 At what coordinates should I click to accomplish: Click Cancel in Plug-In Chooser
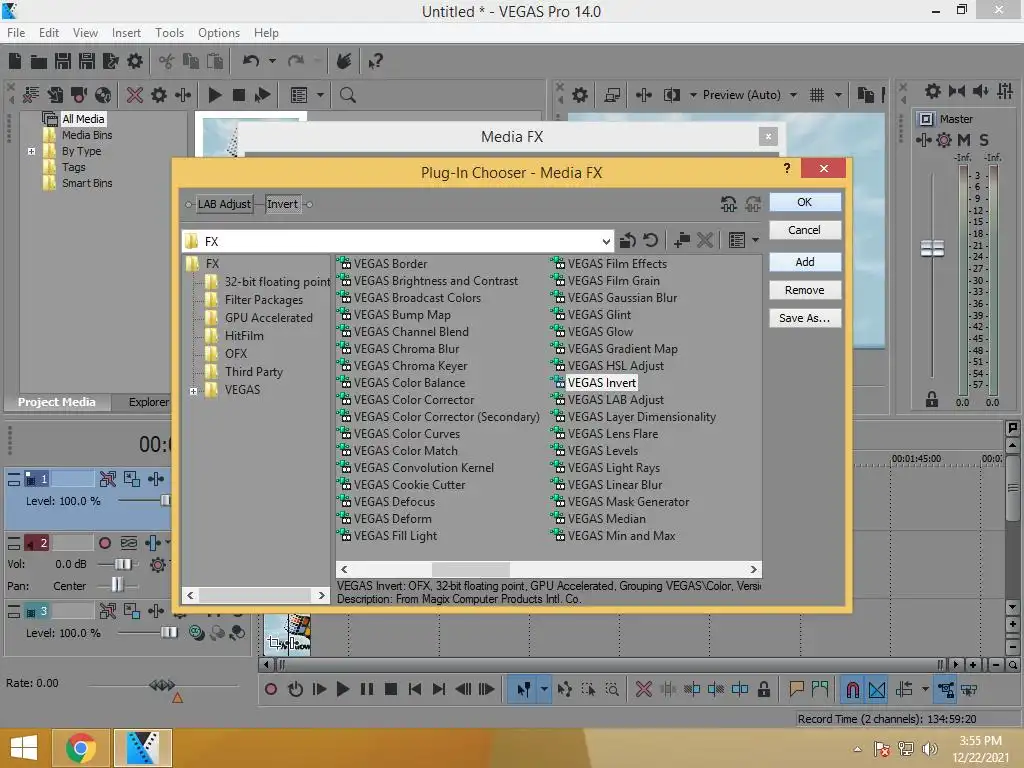pos(805,230)
